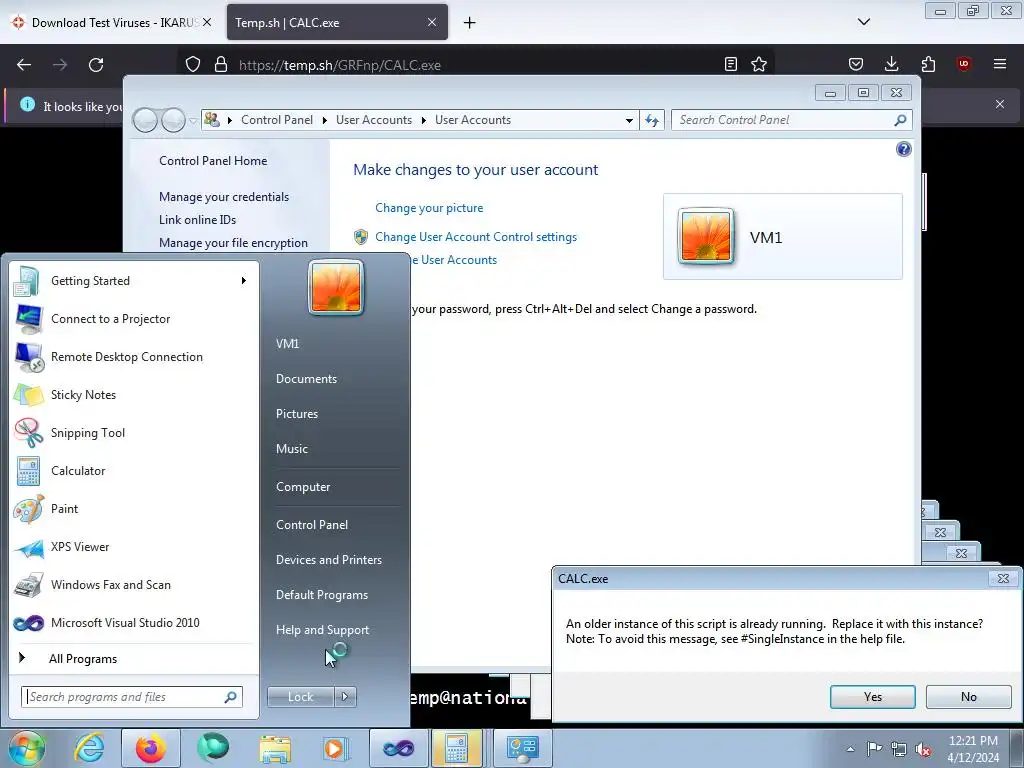Click Firefox back button
1024x768 pixels.
(x=24, y=65)
